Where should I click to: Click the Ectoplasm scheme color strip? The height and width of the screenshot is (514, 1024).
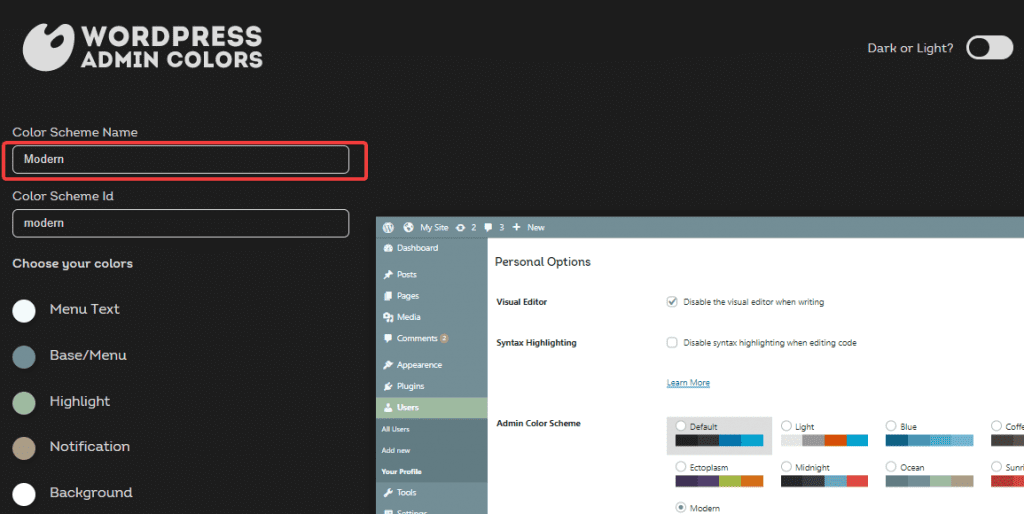(719, 481)
